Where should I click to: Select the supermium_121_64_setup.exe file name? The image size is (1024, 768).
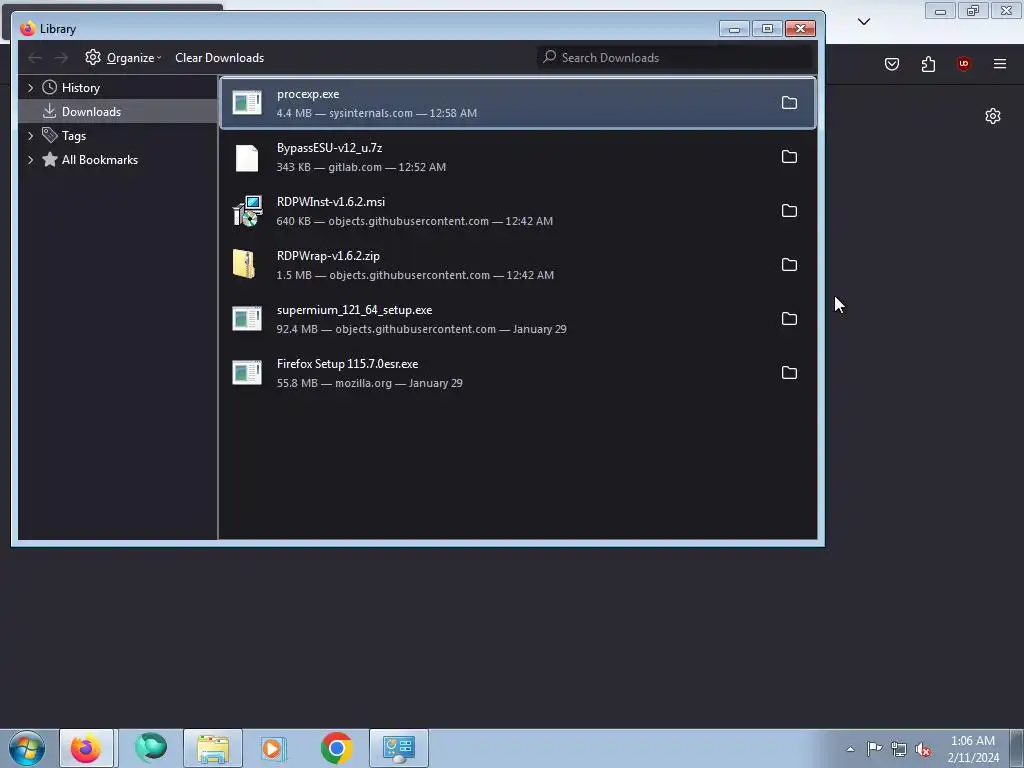click(354, 310)
